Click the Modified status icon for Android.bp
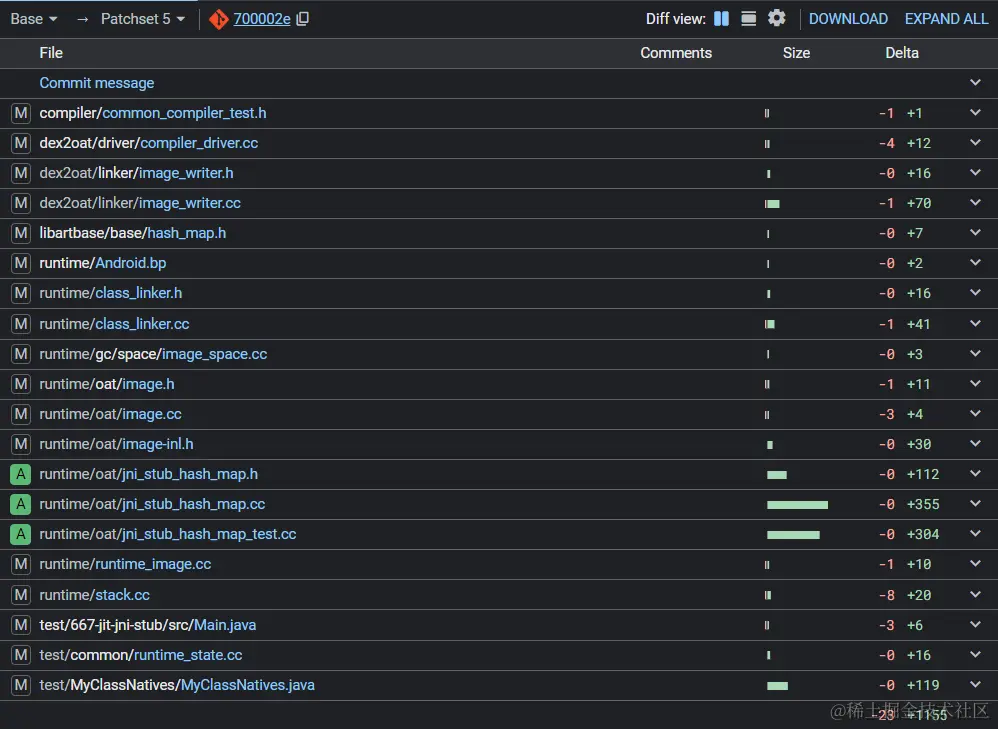 point(20,263)
